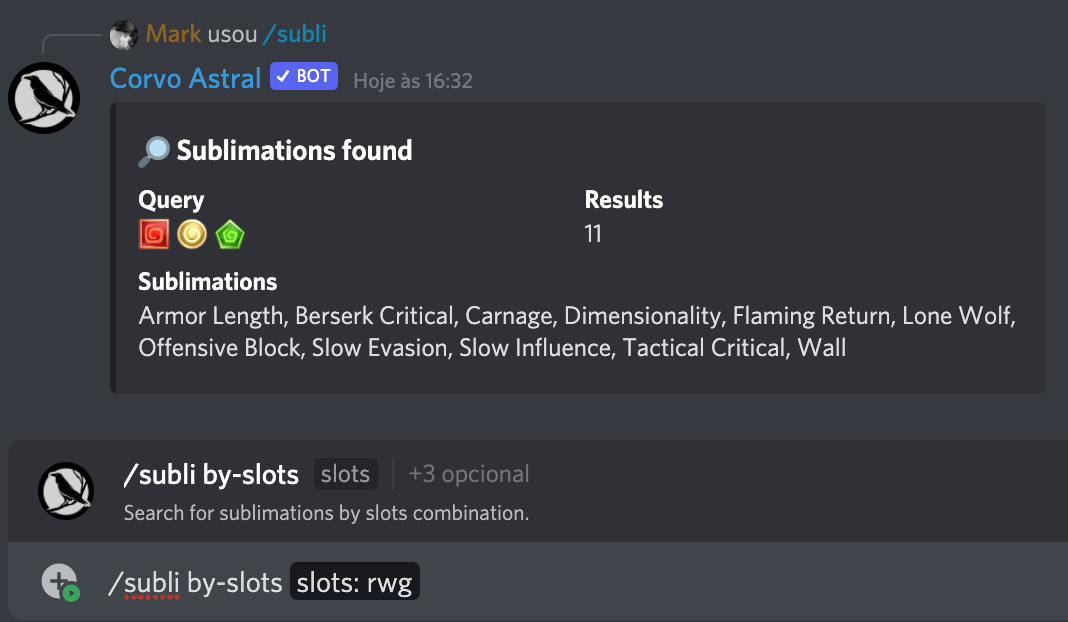
Task: Select the /subli by-slots command suggestion
Action: point(211,475)
